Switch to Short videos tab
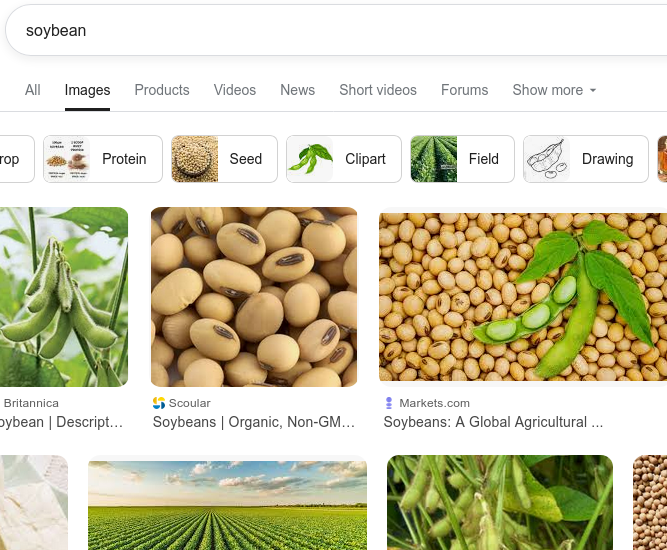 coord(378,90)
